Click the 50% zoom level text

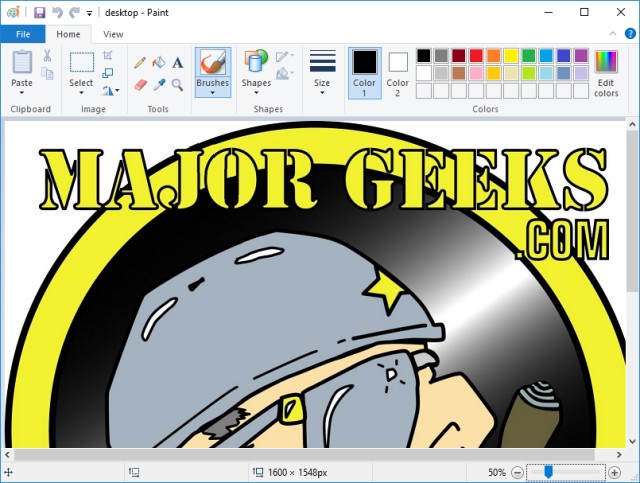(x=497, y=473)
